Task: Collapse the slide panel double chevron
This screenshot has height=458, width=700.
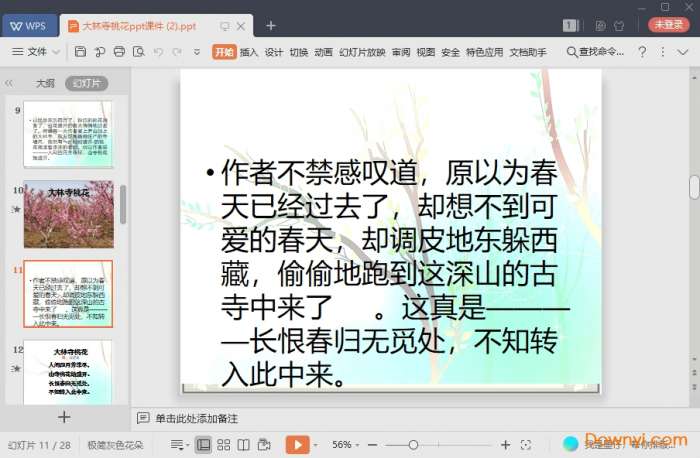Action: click(9, 83)
